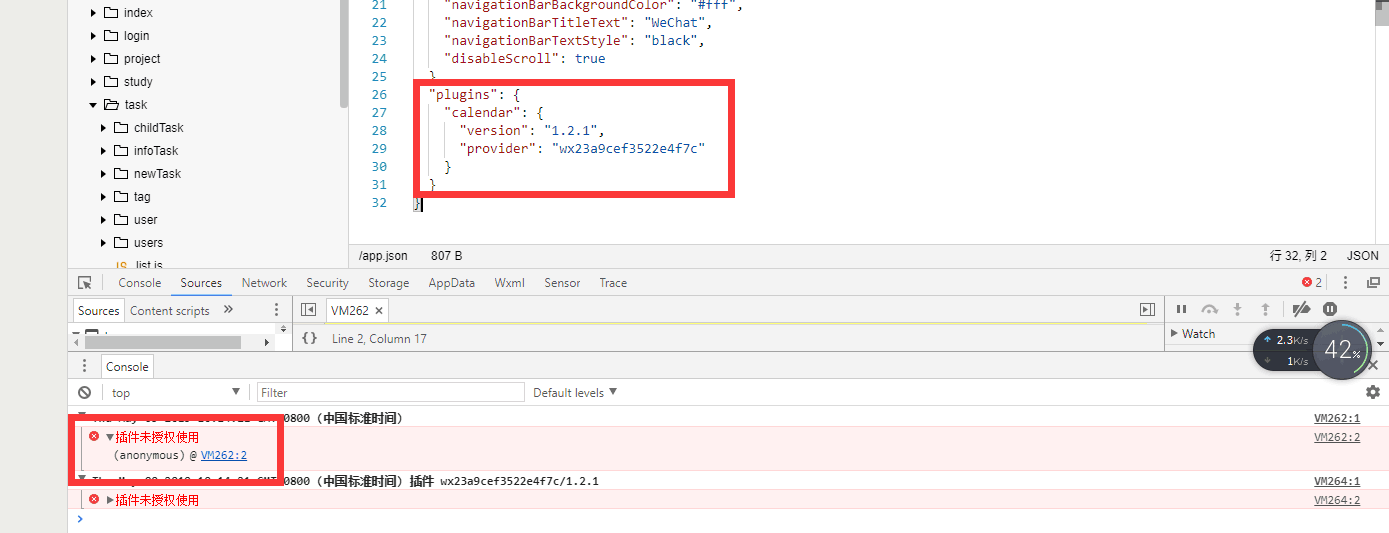Open VM262:2 link in stack trace
This screenshot has height=533, width=1389.
[x=224, y=455]
